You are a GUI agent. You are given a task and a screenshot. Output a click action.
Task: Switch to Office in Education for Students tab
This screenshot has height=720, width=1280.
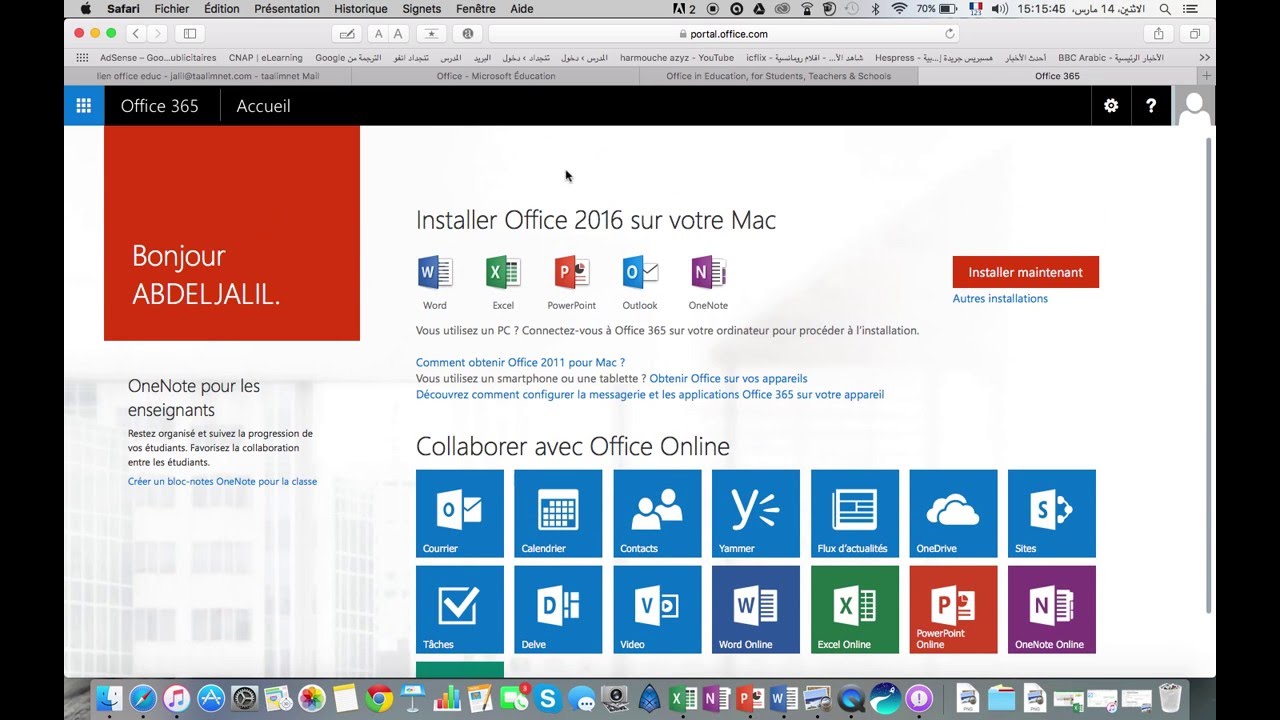pyautogui.click(x=779, y=76)
